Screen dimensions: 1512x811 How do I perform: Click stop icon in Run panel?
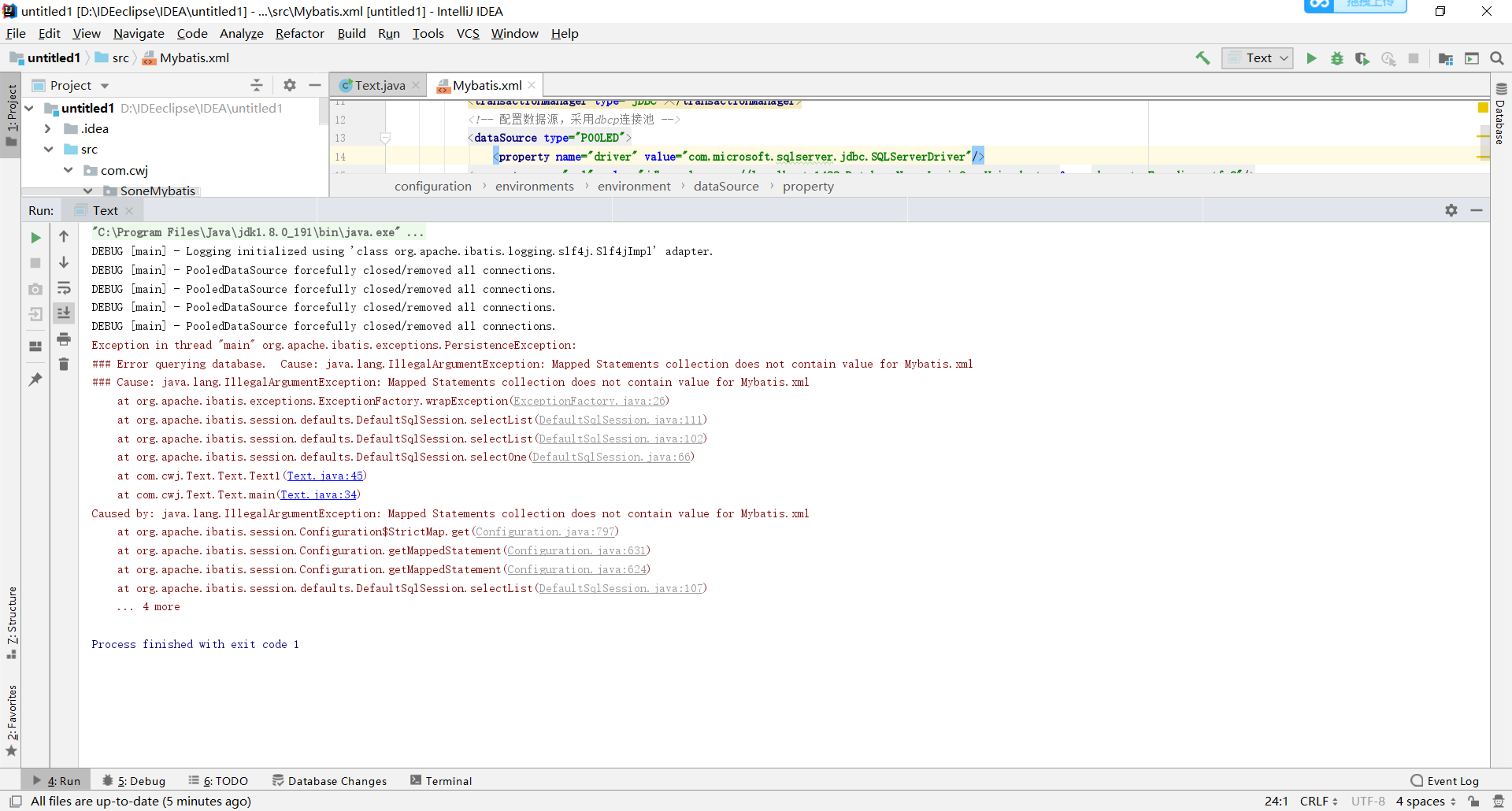(35, 263)
